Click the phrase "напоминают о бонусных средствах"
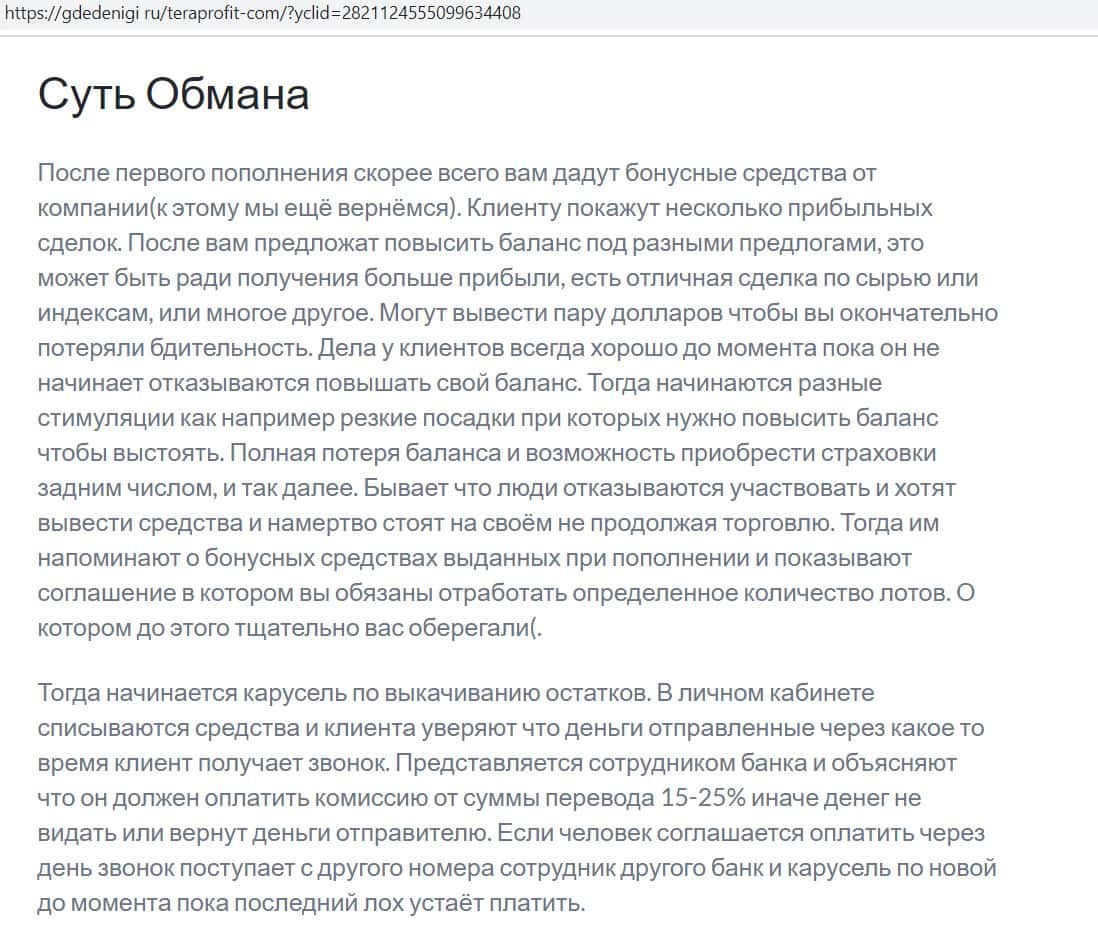The width and height of the screenshot is (1098, 946). tap(236, 558)
